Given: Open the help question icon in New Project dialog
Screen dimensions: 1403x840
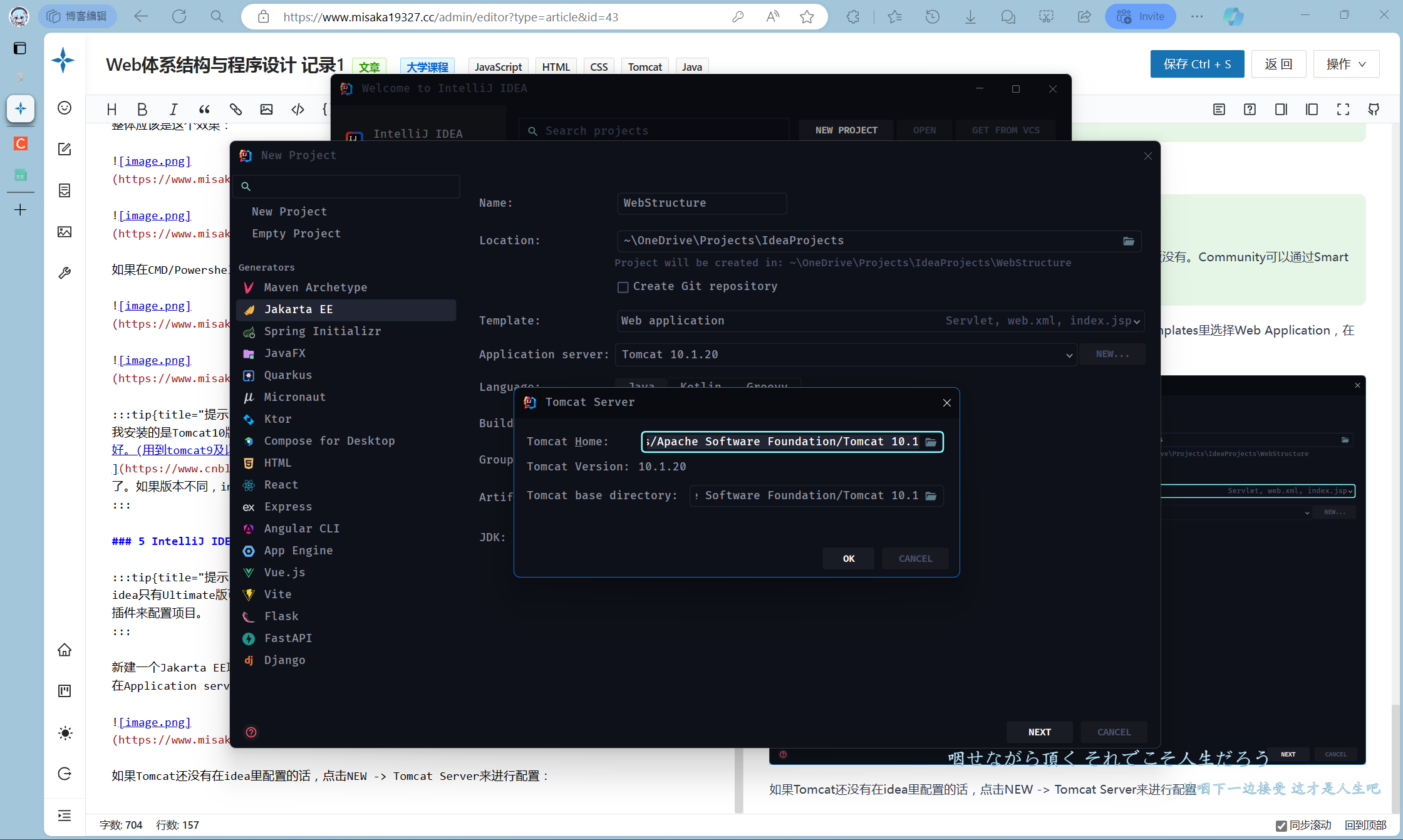Looking at the screenshot, I should (x=251, y=732).
